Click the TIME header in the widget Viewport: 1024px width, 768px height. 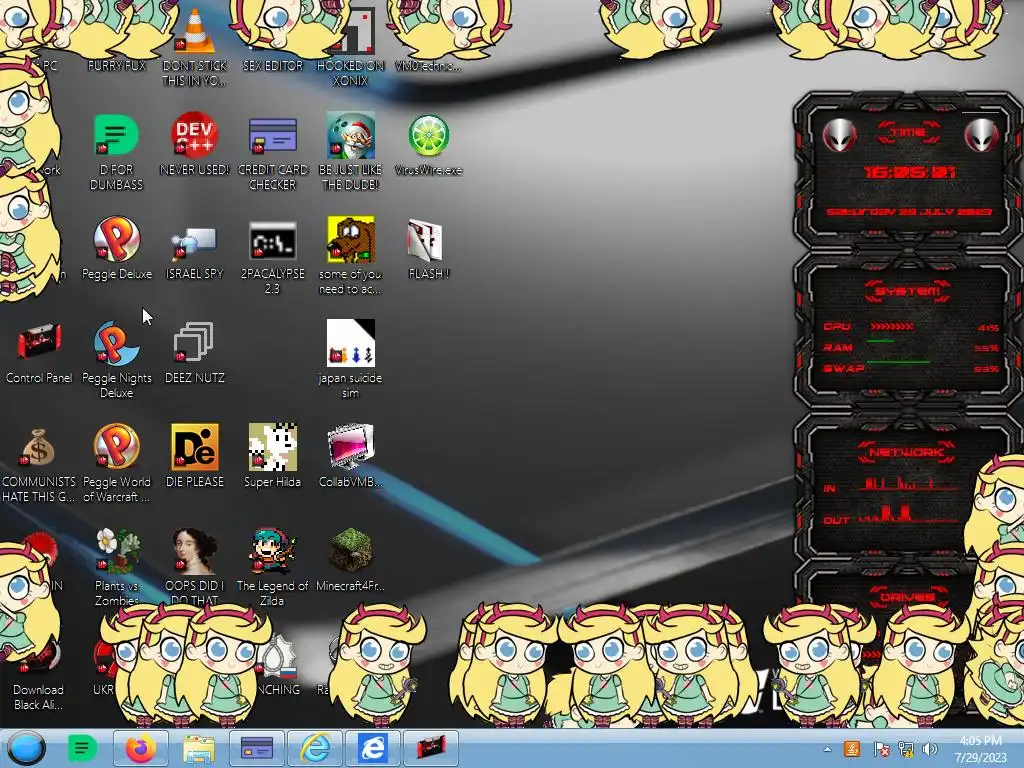pos(908,133)
